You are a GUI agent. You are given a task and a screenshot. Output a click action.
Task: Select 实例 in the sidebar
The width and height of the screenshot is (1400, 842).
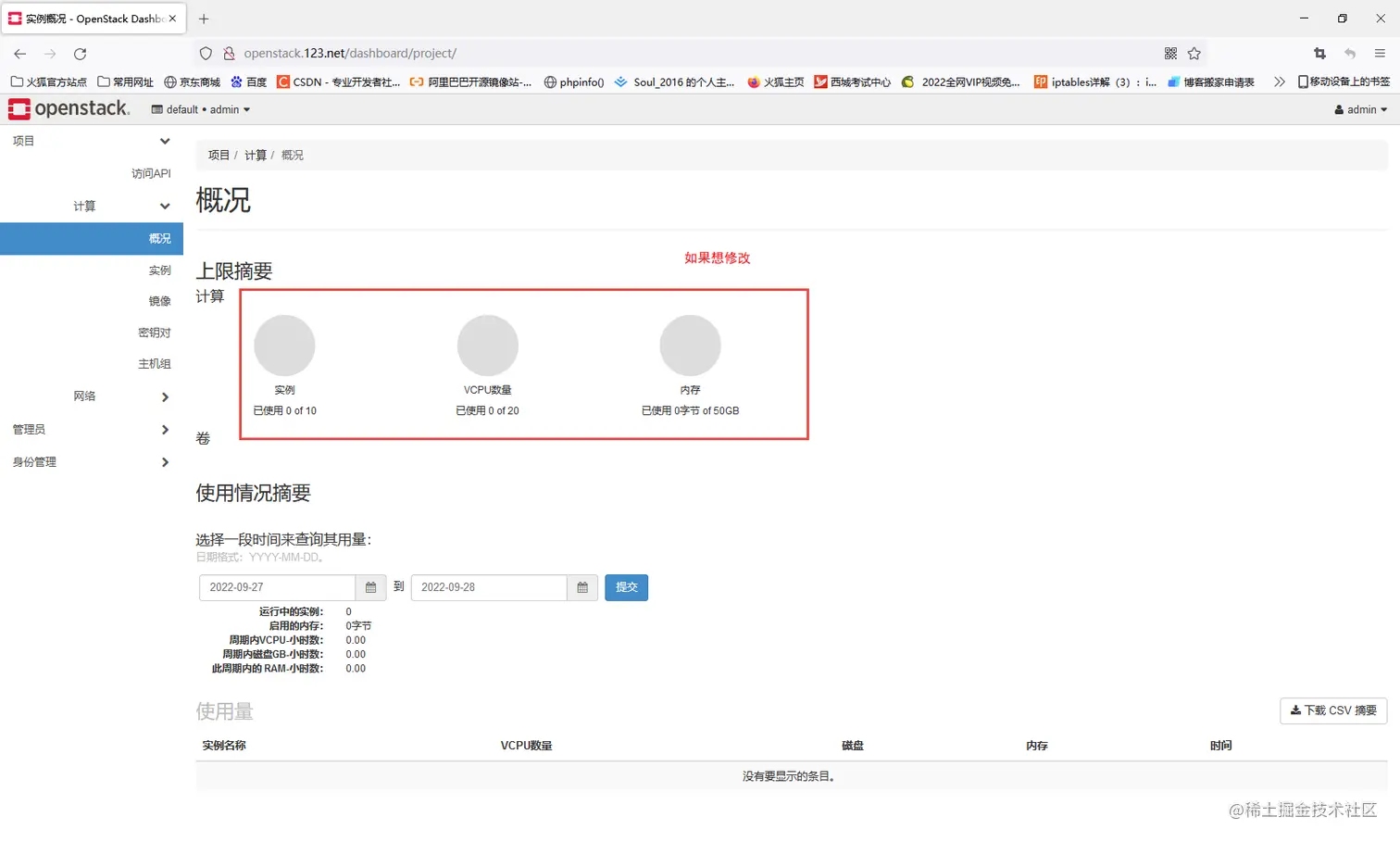tap(159, 270)
